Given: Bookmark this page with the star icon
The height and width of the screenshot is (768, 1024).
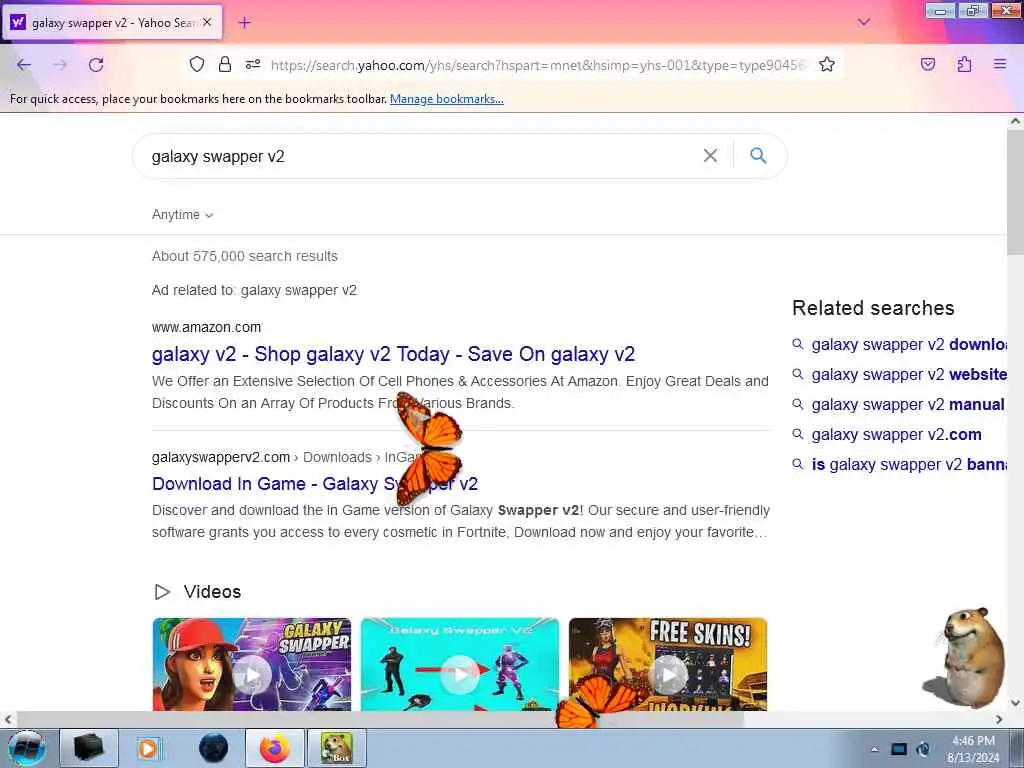Looking at the screenshot, I should [827, 64].
